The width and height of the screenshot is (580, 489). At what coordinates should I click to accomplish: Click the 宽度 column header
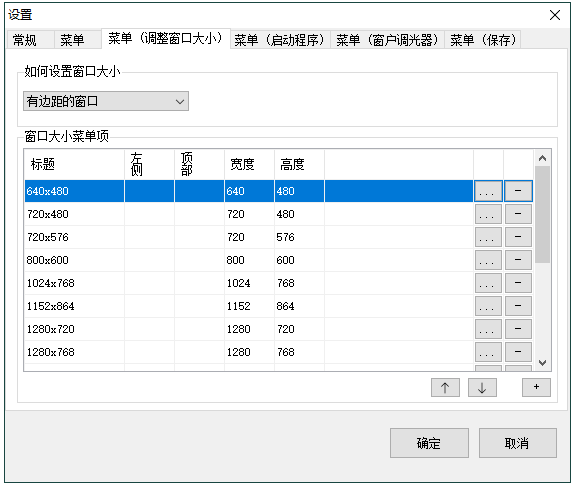click(249, 164)
